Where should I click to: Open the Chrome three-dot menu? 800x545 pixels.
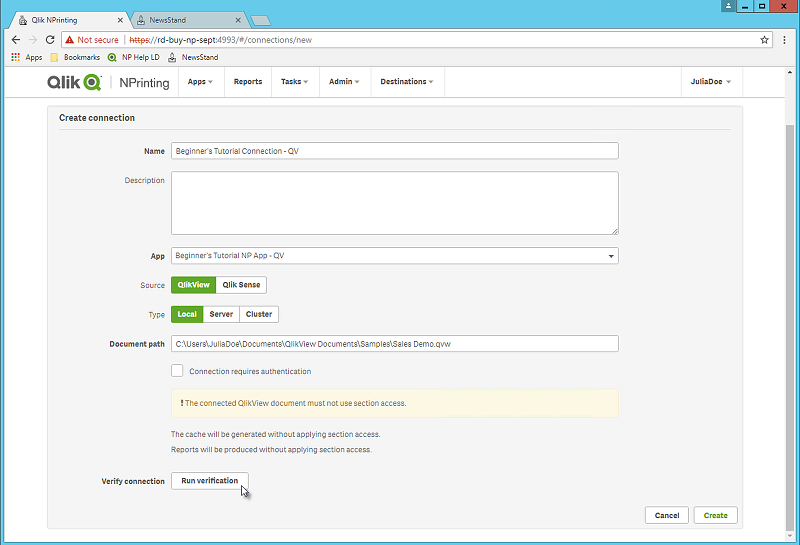point(783,40)
